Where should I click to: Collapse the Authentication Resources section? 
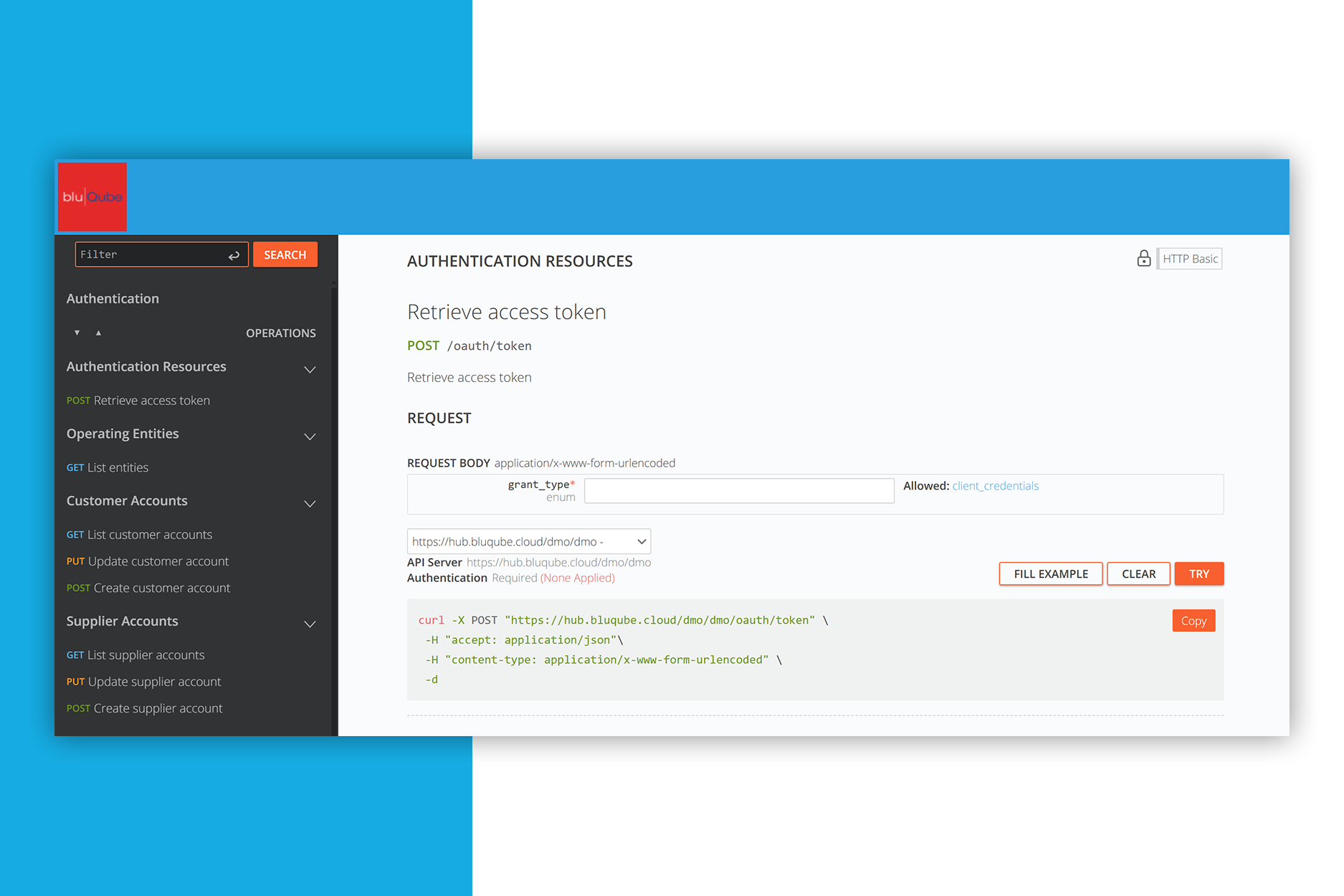coord(310,370)
